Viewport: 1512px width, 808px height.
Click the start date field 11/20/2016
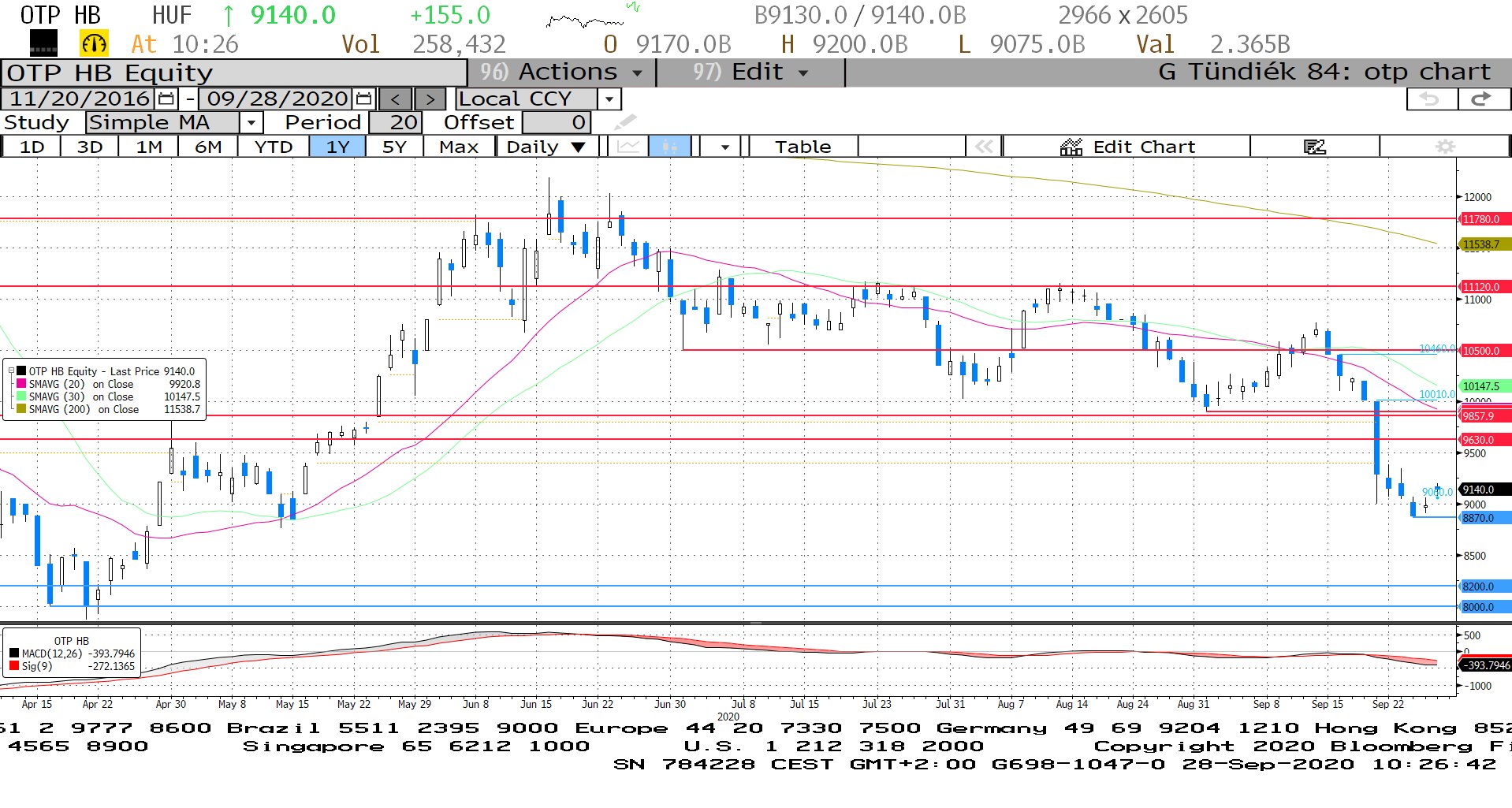[x=80, y=99]
